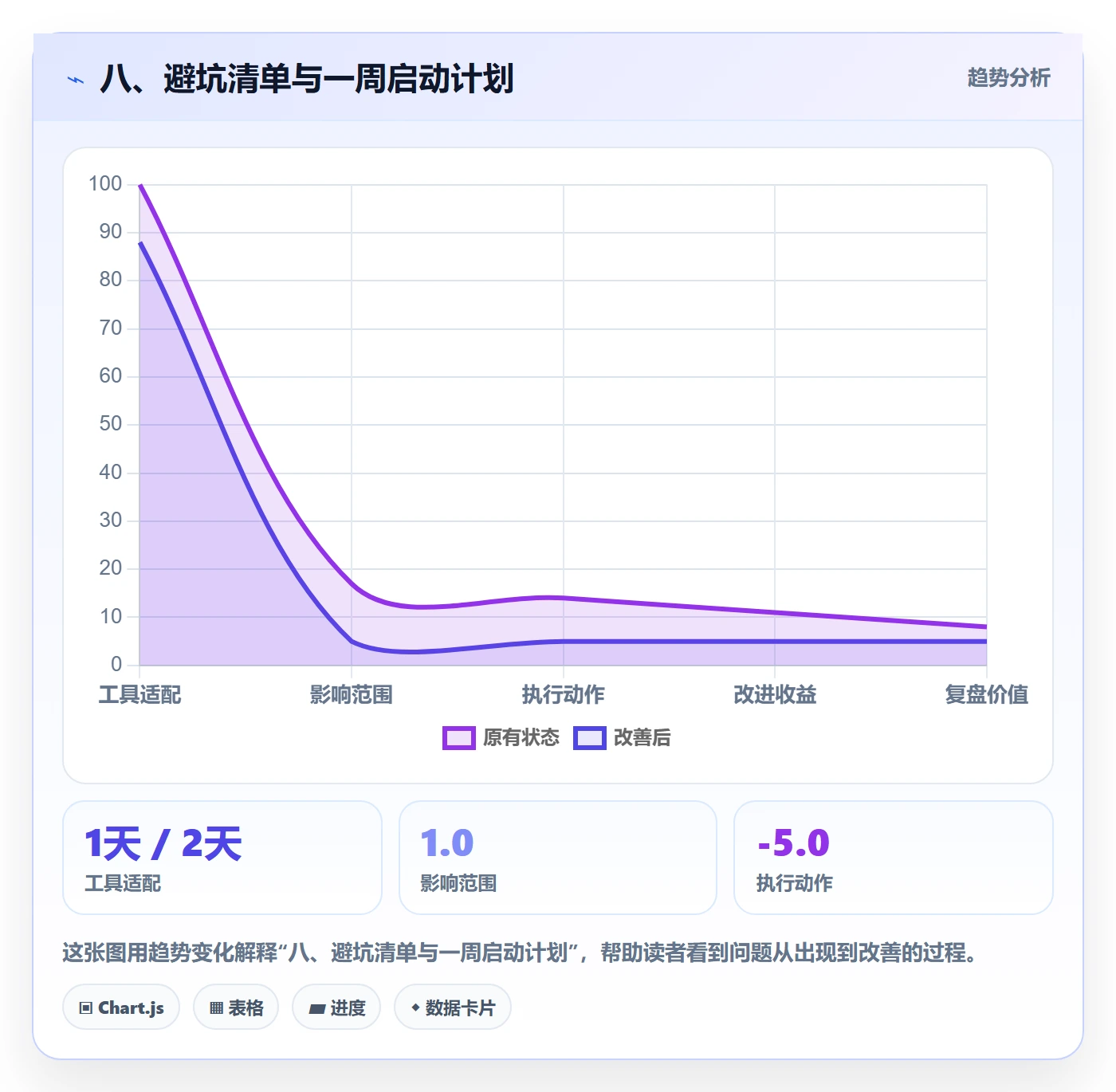This screenshot has height=1092, width=1116.
Task: Click the 影响范围 caption below 1.0
Action: pos(458,883)
